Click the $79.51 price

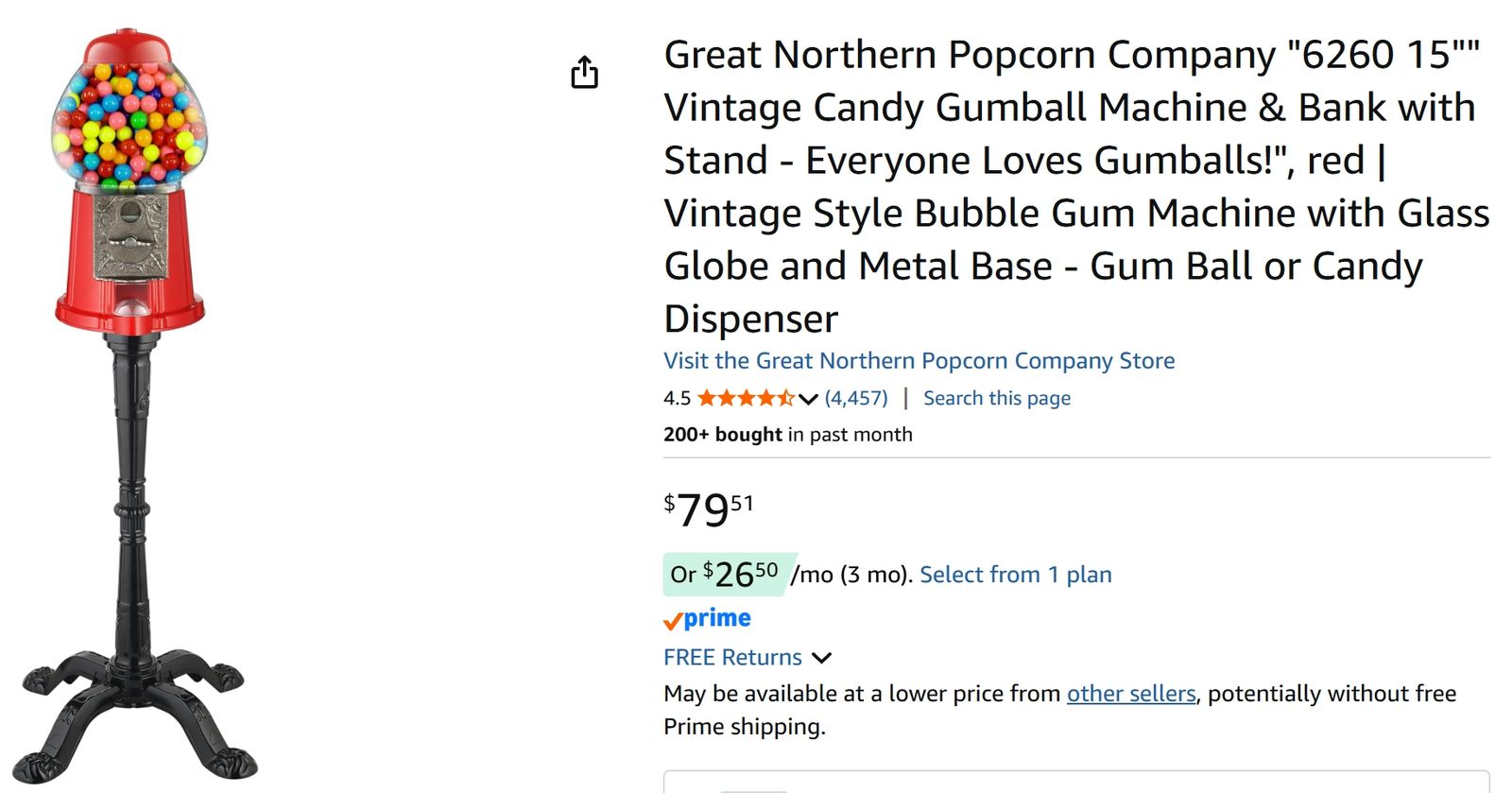click(x=709, y=509)
